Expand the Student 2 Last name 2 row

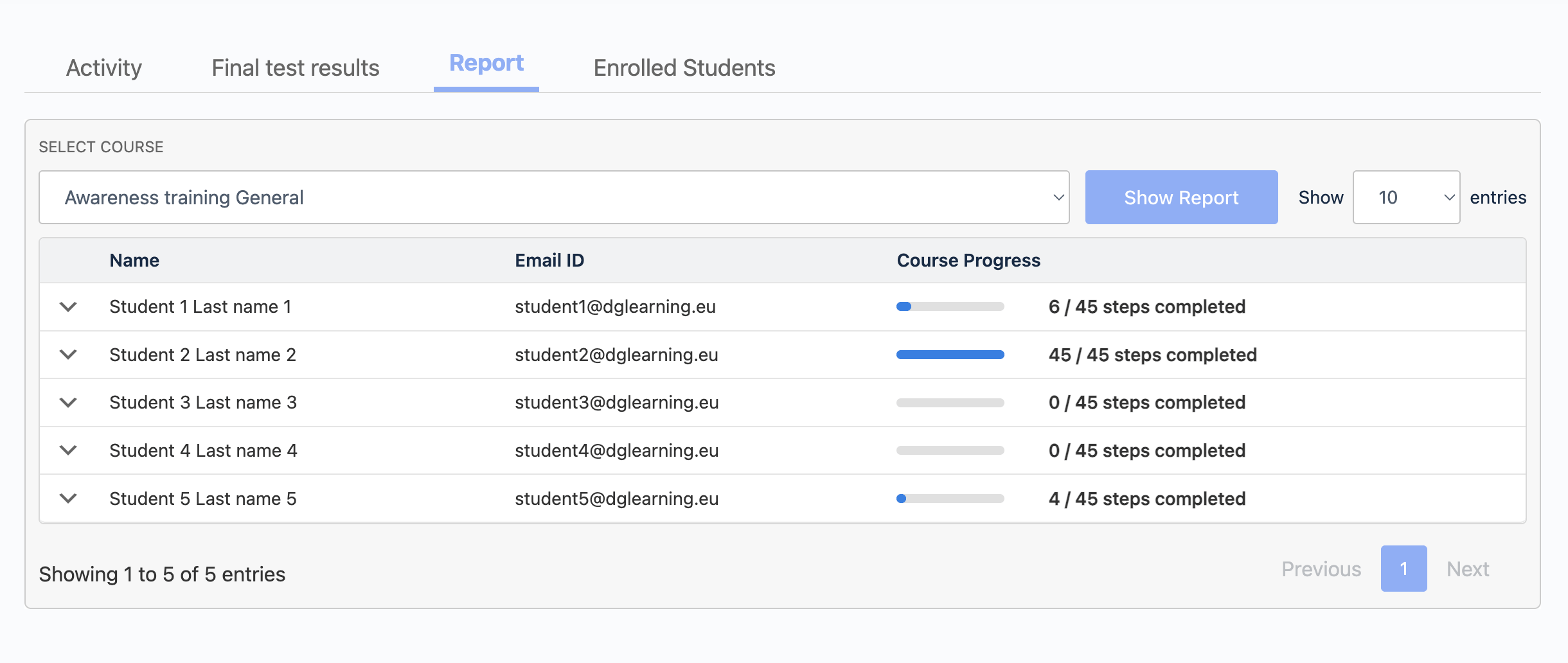(x=68, y=355)
